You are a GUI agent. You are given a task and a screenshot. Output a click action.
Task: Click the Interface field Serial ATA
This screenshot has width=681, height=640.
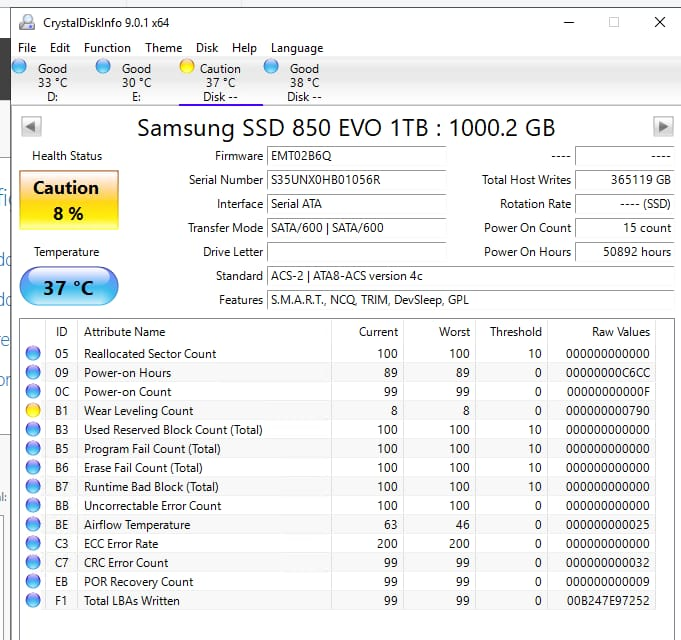(357, 204)
